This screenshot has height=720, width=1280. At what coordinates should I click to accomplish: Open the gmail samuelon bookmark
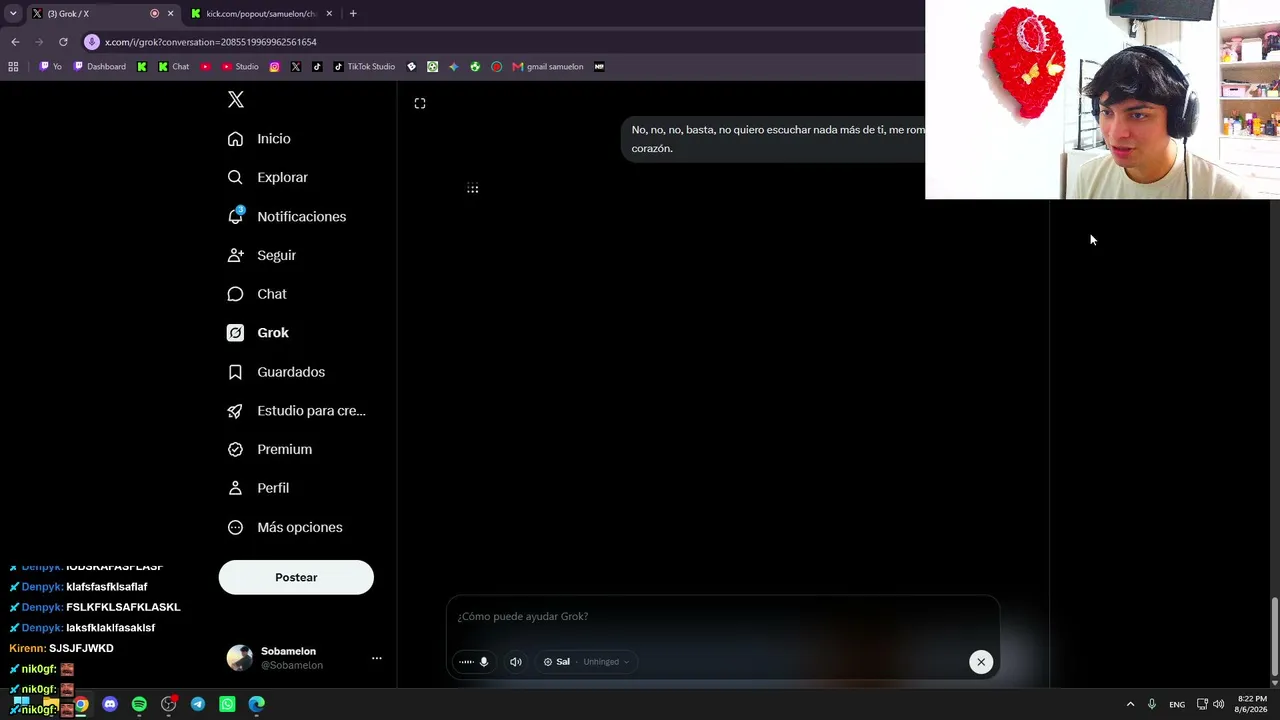548,67
